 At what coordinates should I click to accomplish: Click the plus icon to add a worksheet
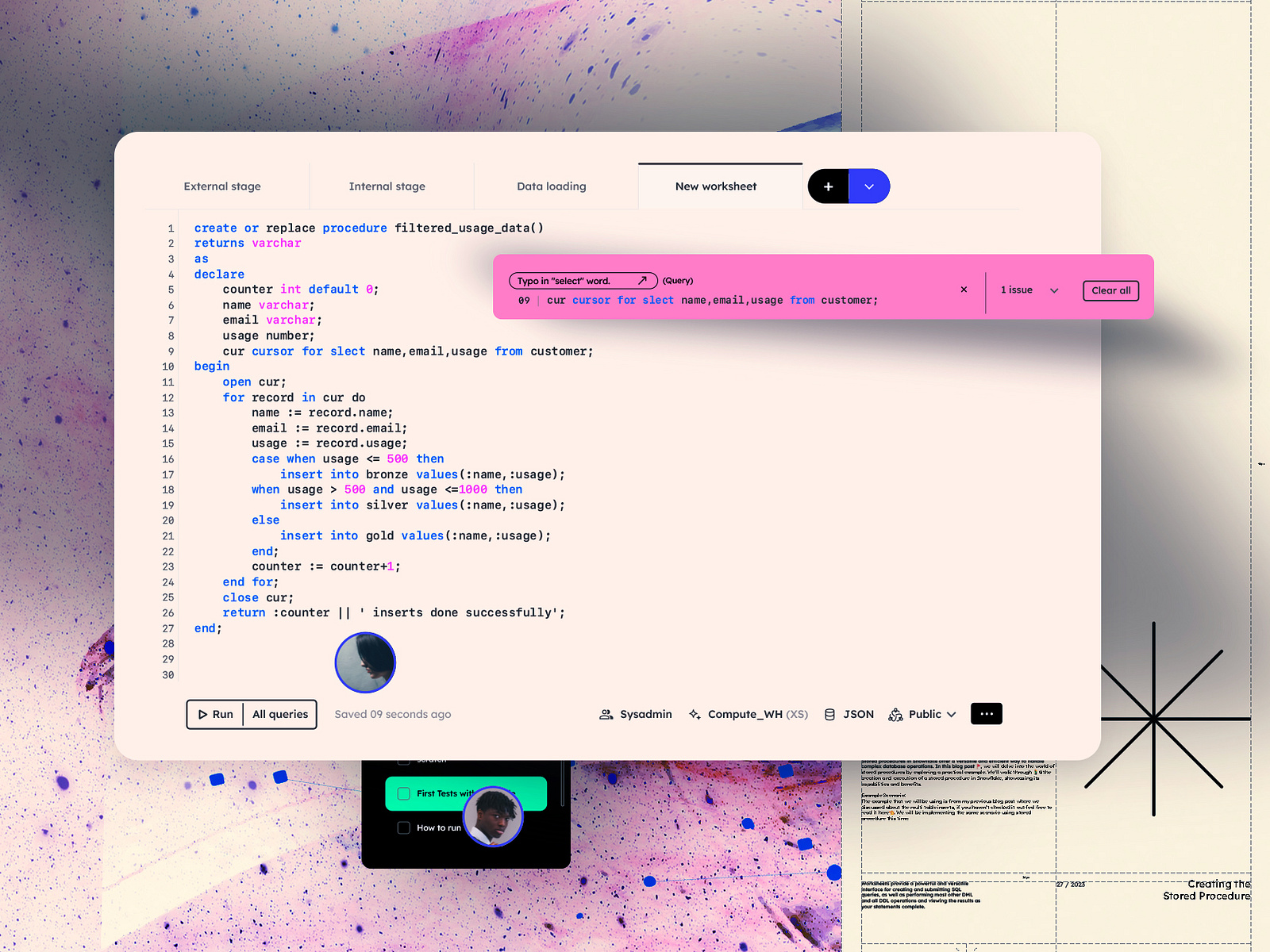coord(828,186)
